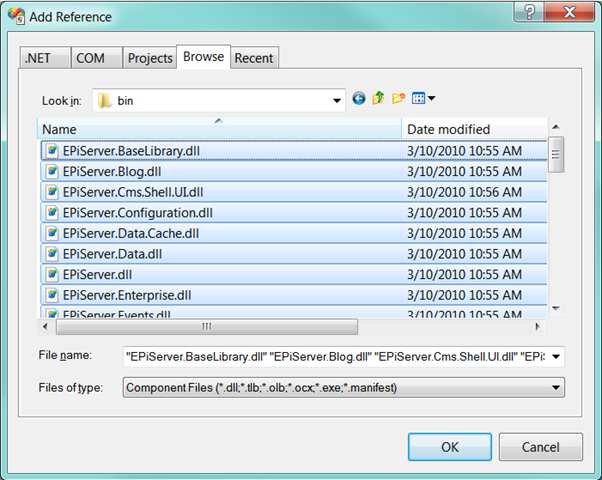Open the Recent tab
This screenshot has height=480, width=602.
pyautogui.click(x=253, y=58)
